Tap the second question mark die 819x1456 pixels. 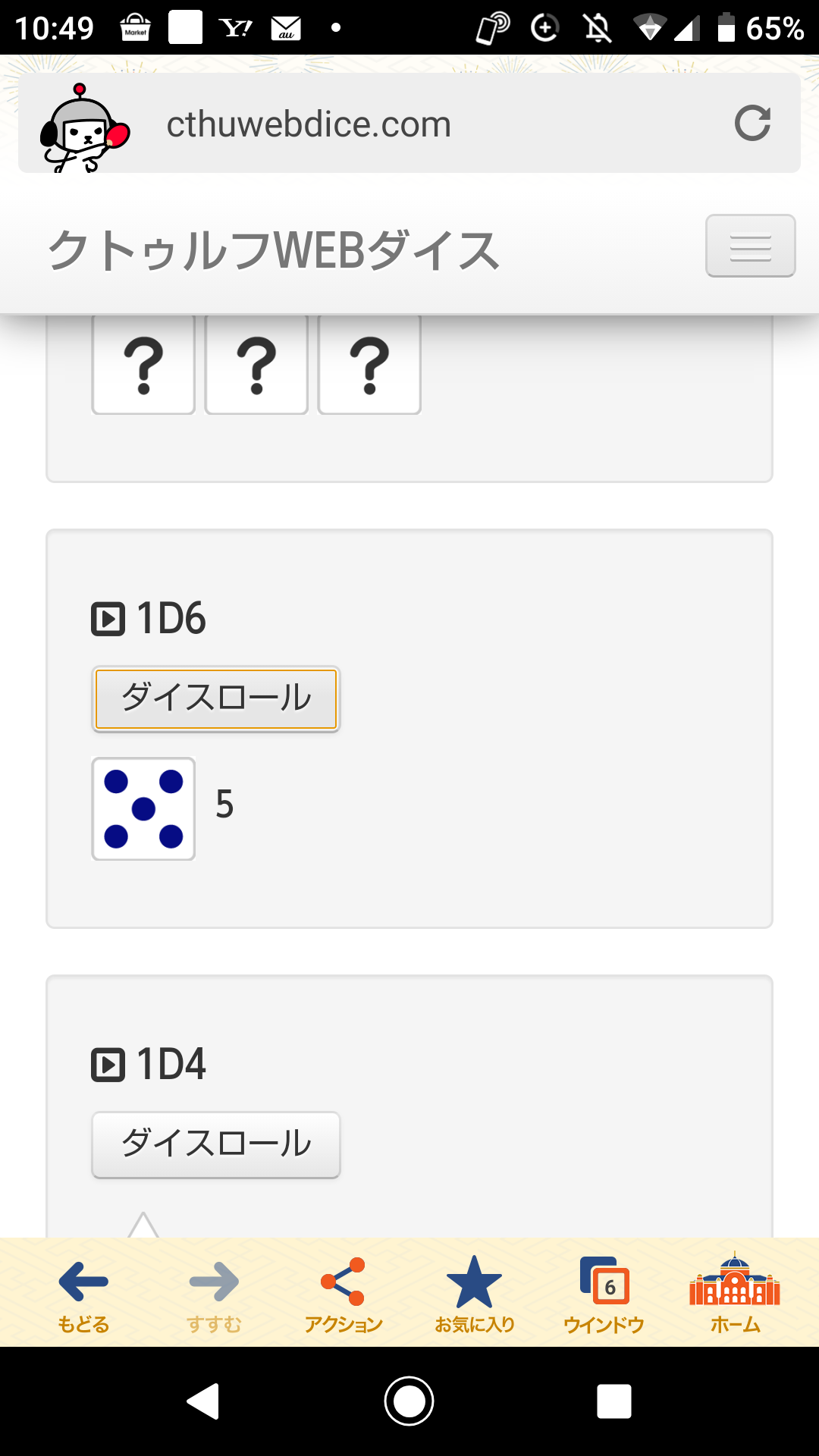[x=256, y=365]
